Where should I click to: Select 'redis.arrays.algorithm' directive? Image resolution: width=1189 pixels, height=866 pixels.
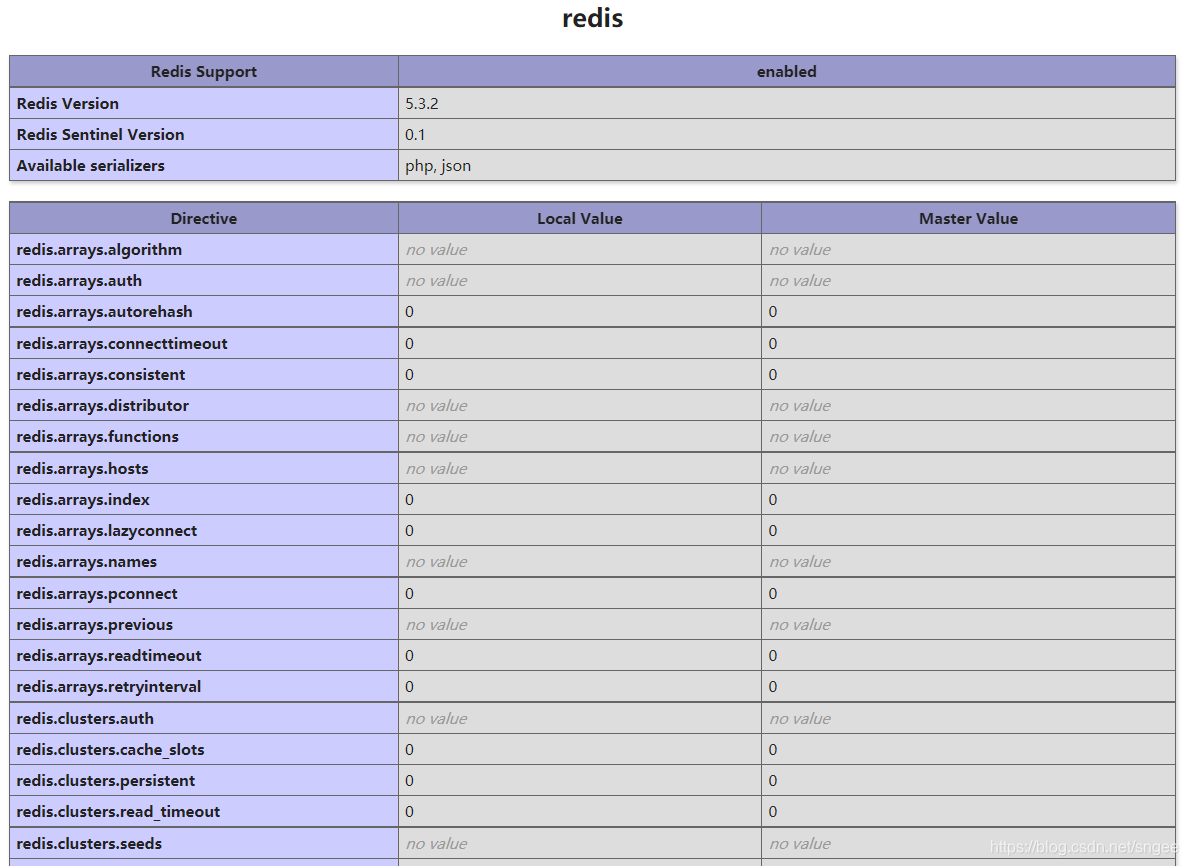(x=99, y=249)
